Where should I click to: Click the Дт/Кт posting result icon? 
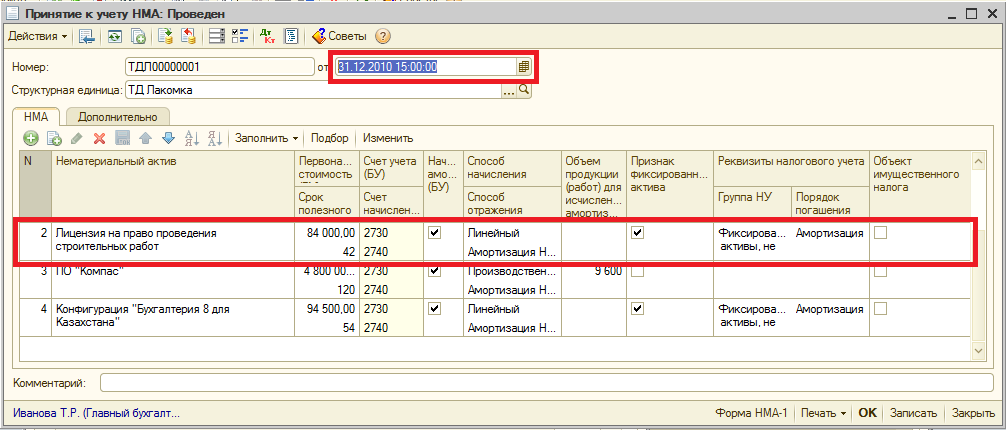point(267,37)
